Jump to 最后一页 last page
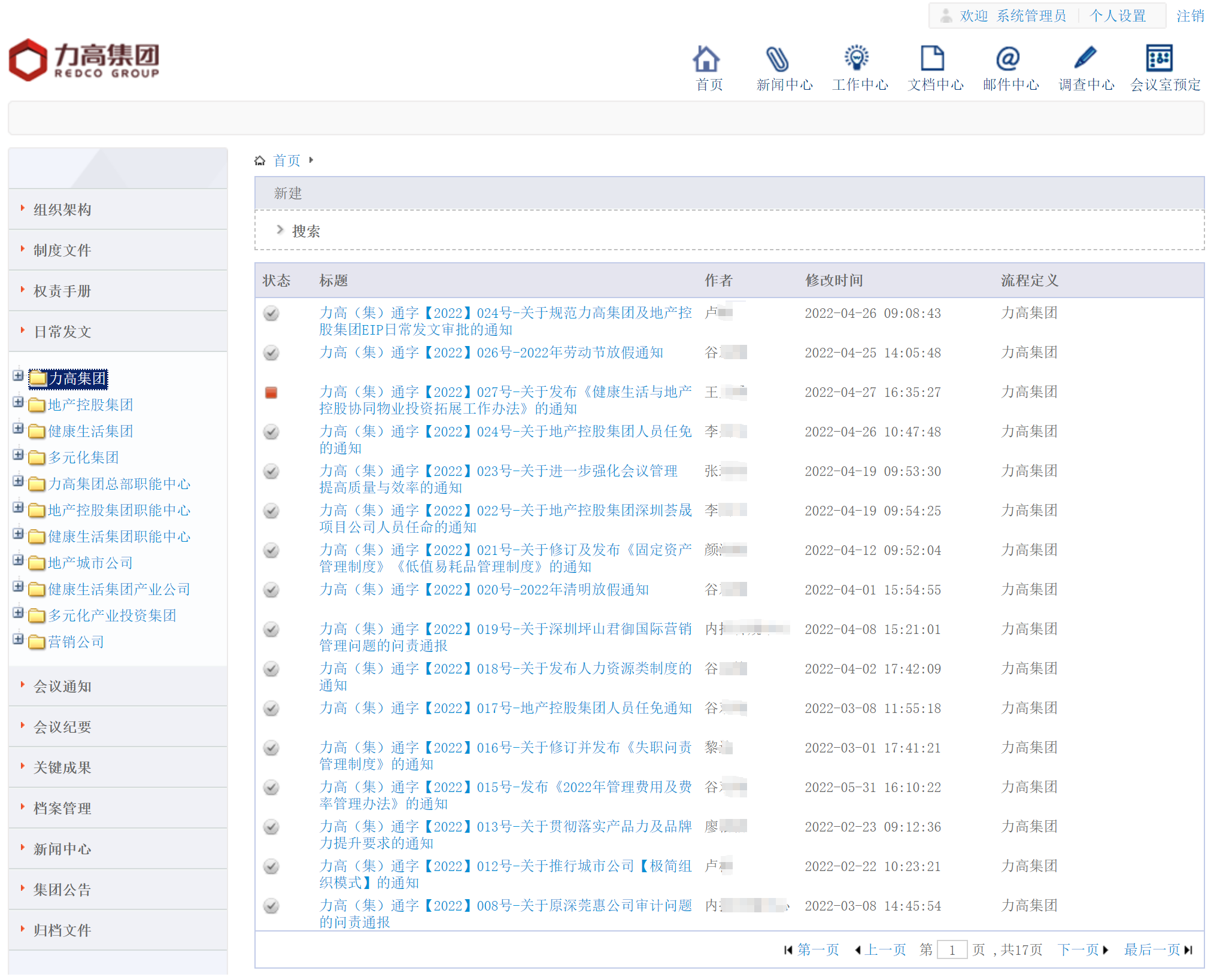 coord(1158,950)
